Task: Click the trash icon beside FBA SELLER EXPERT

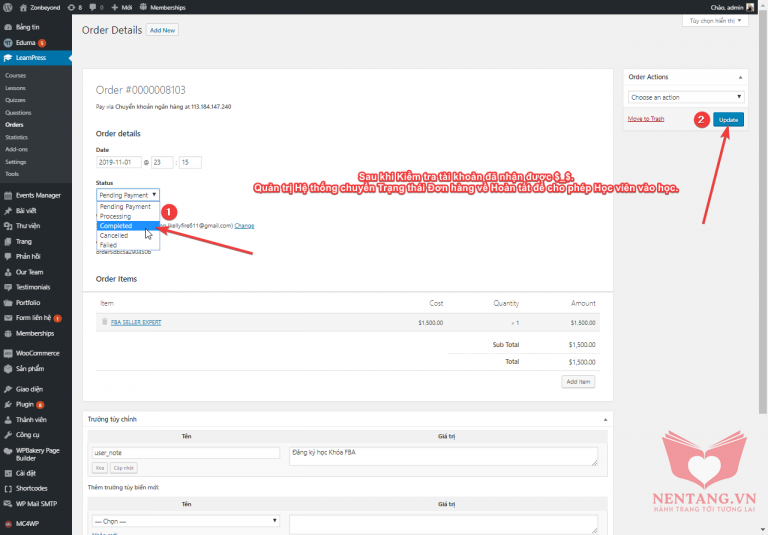Action: pos(103,322)
